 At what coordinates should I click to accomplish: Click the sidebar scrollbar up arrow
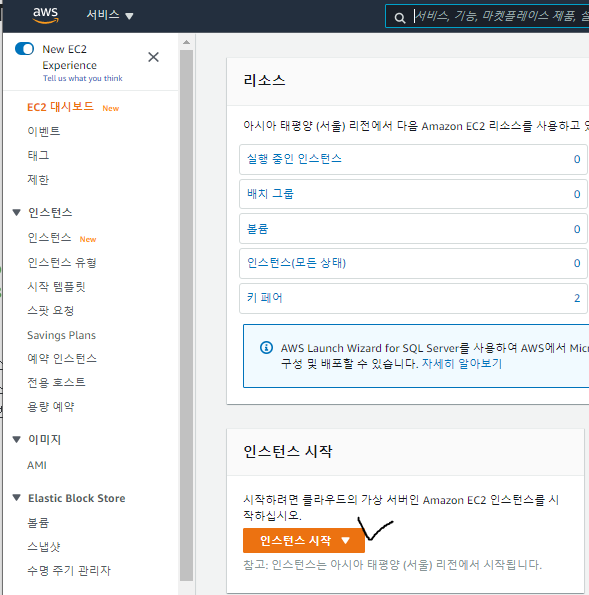[186, 42]
